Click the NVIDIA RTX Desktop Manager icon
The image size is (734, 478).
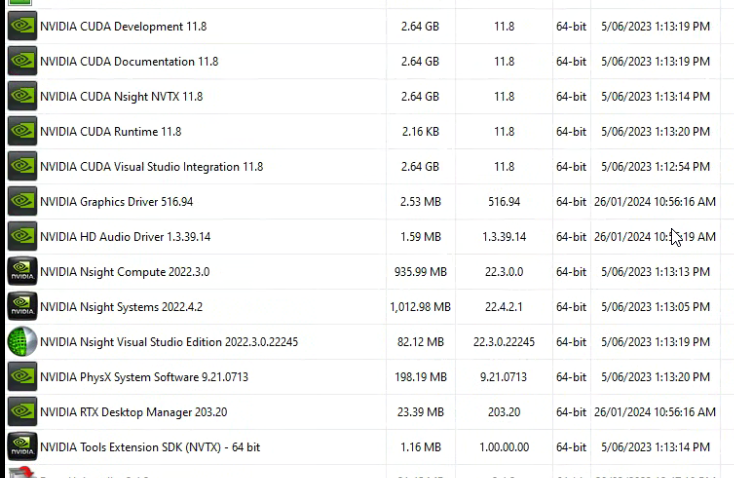point(22,412)
